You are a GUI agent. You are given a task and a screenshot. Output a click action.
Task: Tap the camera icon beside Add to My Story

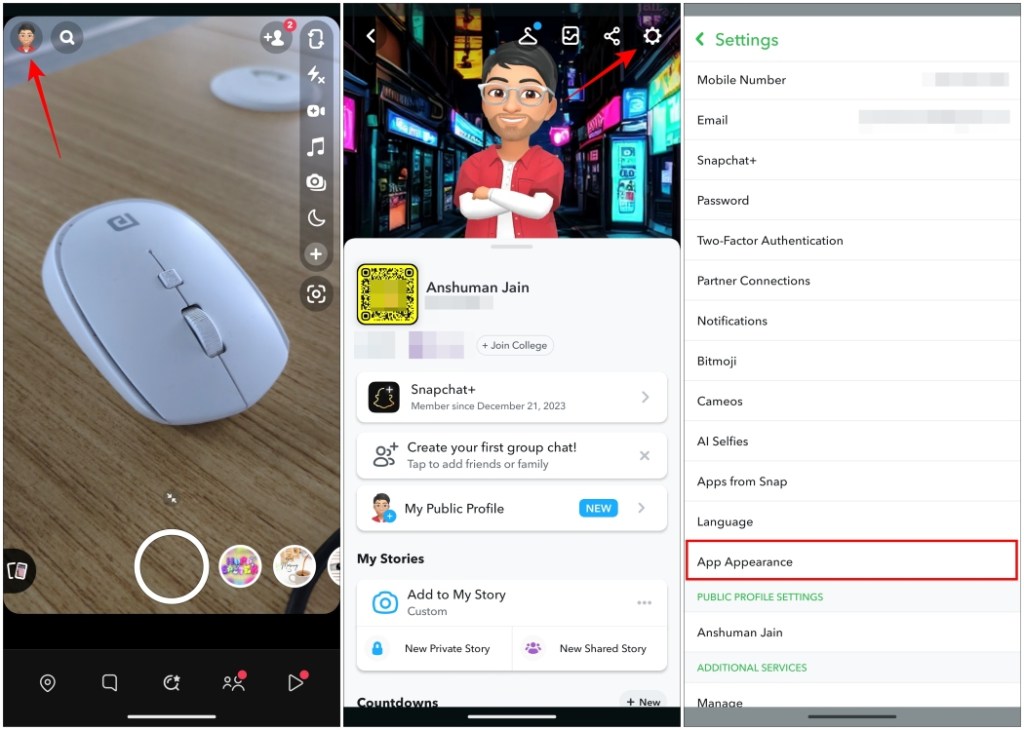tap(385, 603)
